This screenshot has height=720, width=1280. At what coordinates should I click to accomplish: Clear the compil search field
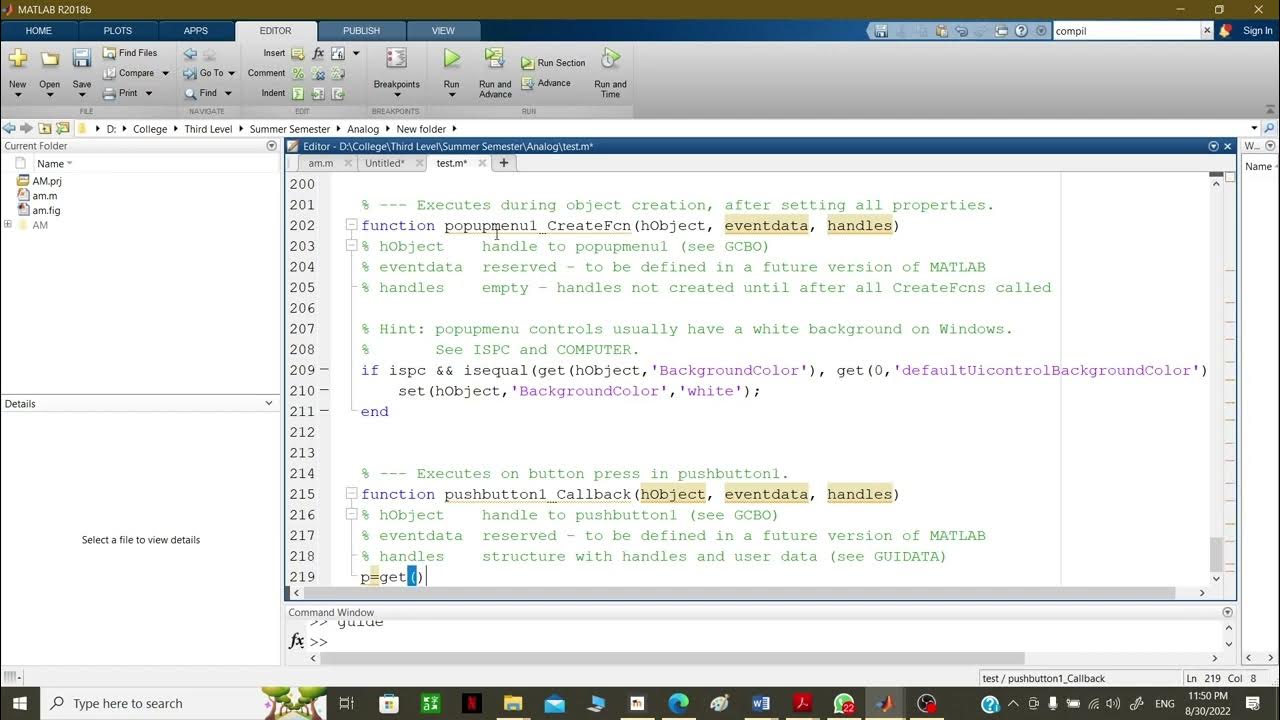(1206, 31)
